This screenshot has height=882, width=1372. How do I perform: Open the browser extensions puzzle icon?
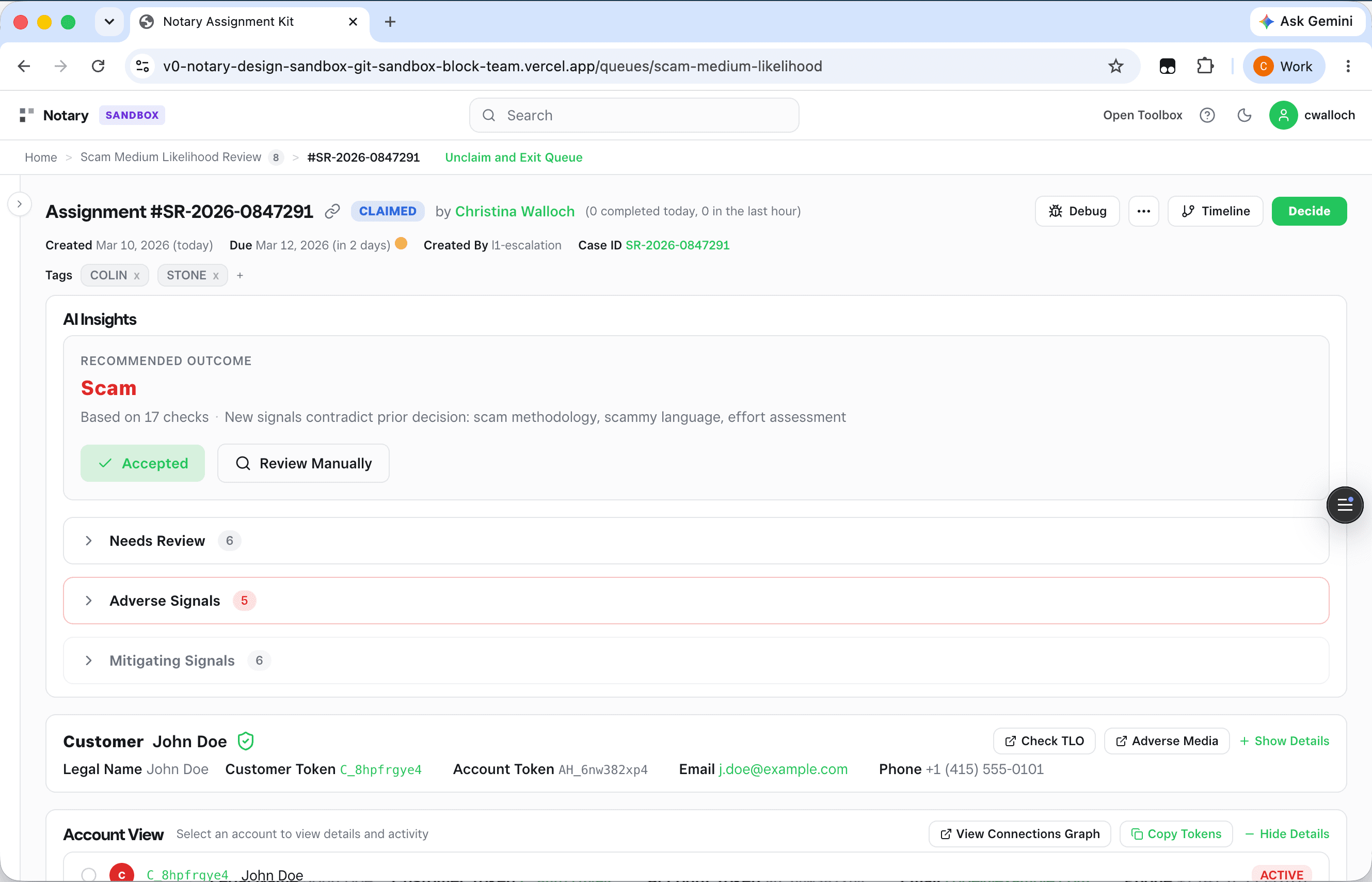pyautogui.click(x=1205, y=66)
